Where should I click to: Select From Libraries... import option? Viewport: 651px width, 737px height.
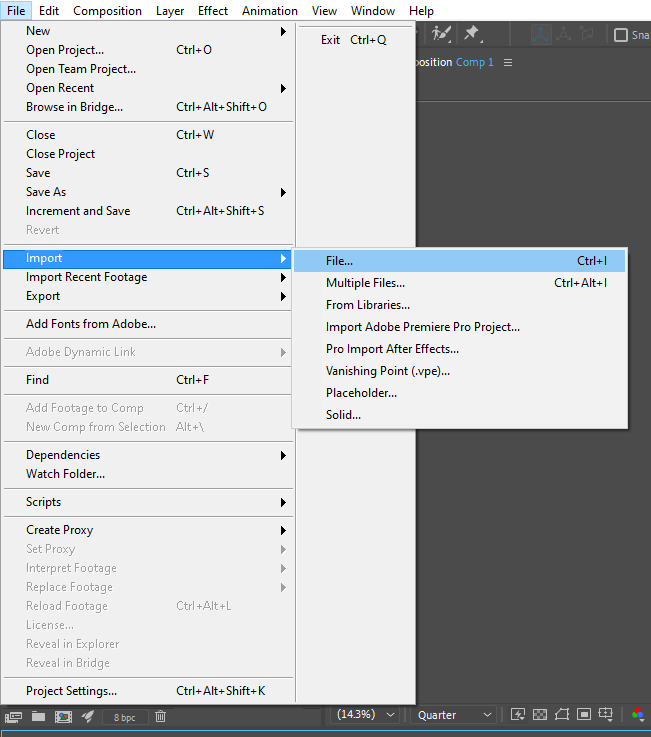[459, 305]
